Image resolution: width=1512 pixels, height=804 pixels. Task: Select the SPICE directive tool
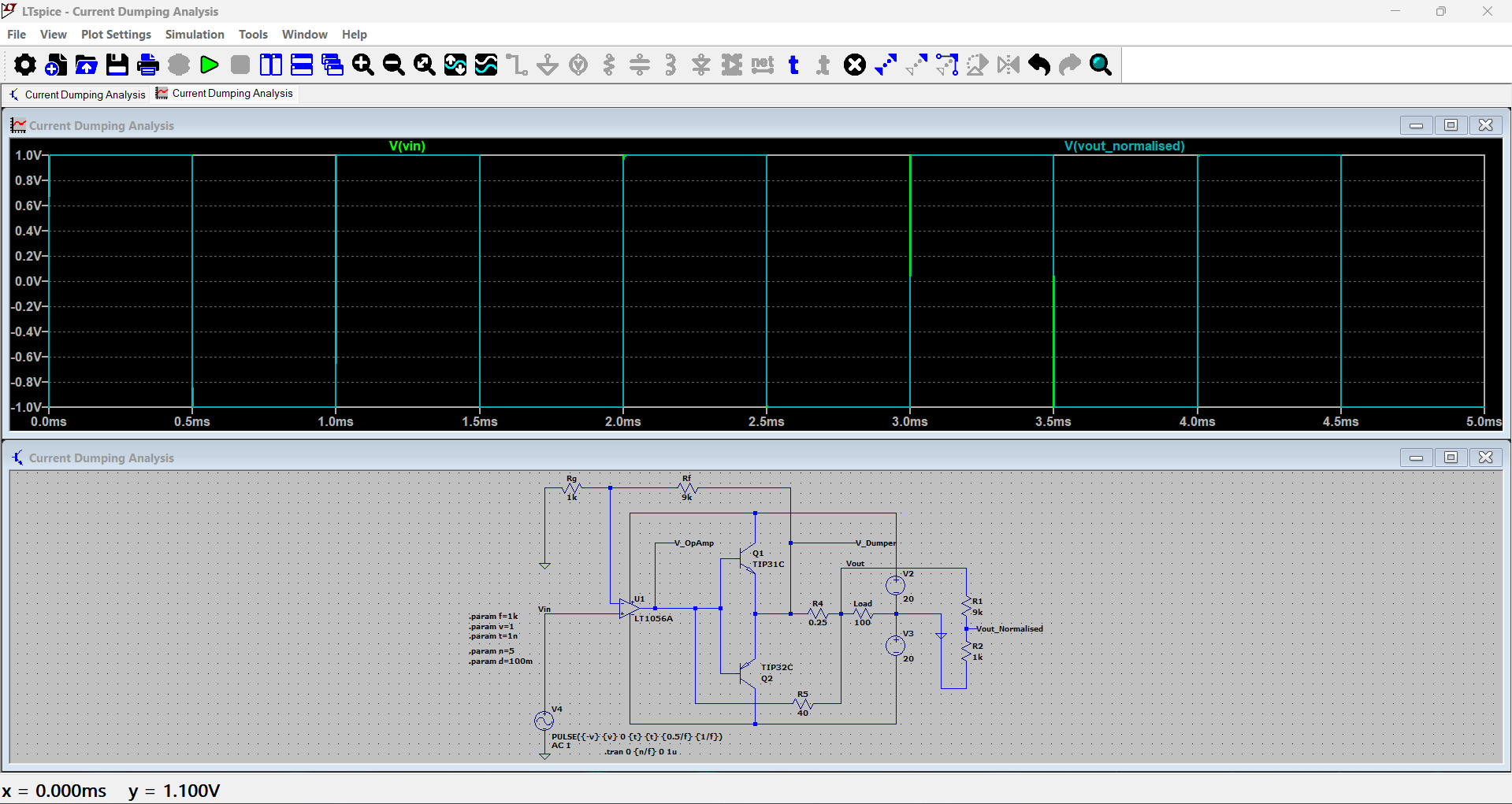(824, 65)
